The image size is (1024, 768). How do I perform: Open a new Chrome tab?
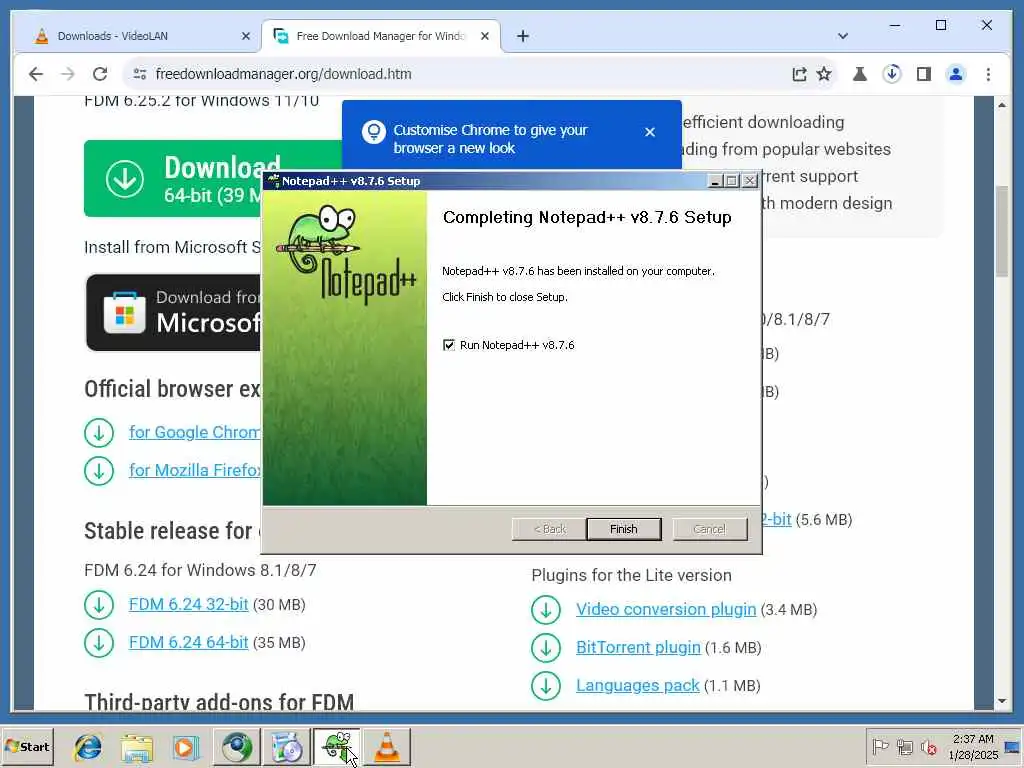[522, 36]
